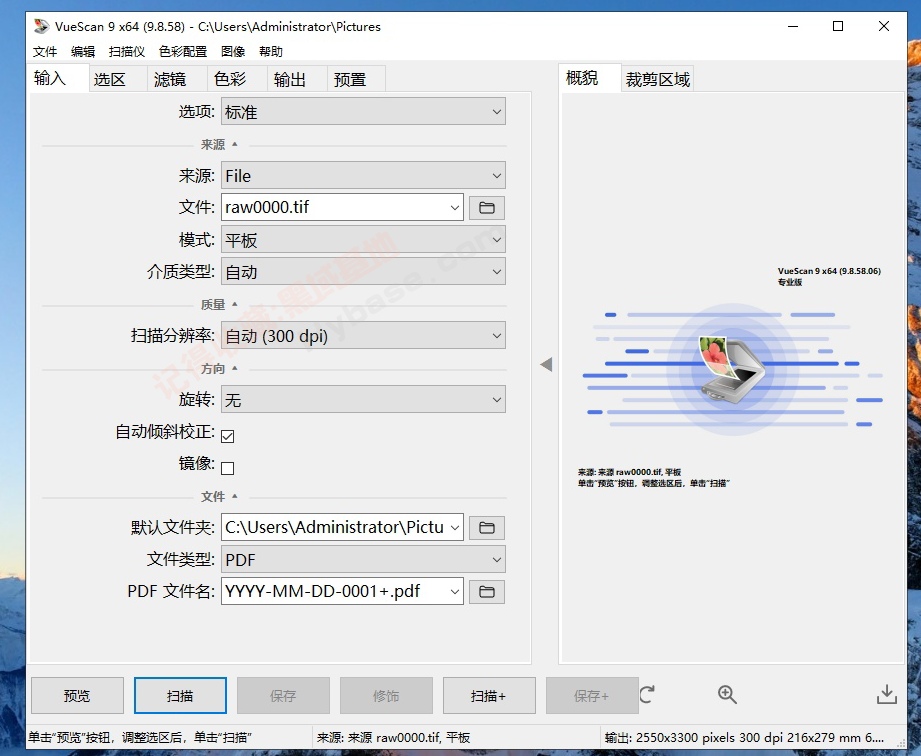Screen dimensions: 921x756
Task: Close the VueScan window
Action: [x=883, y=26]
